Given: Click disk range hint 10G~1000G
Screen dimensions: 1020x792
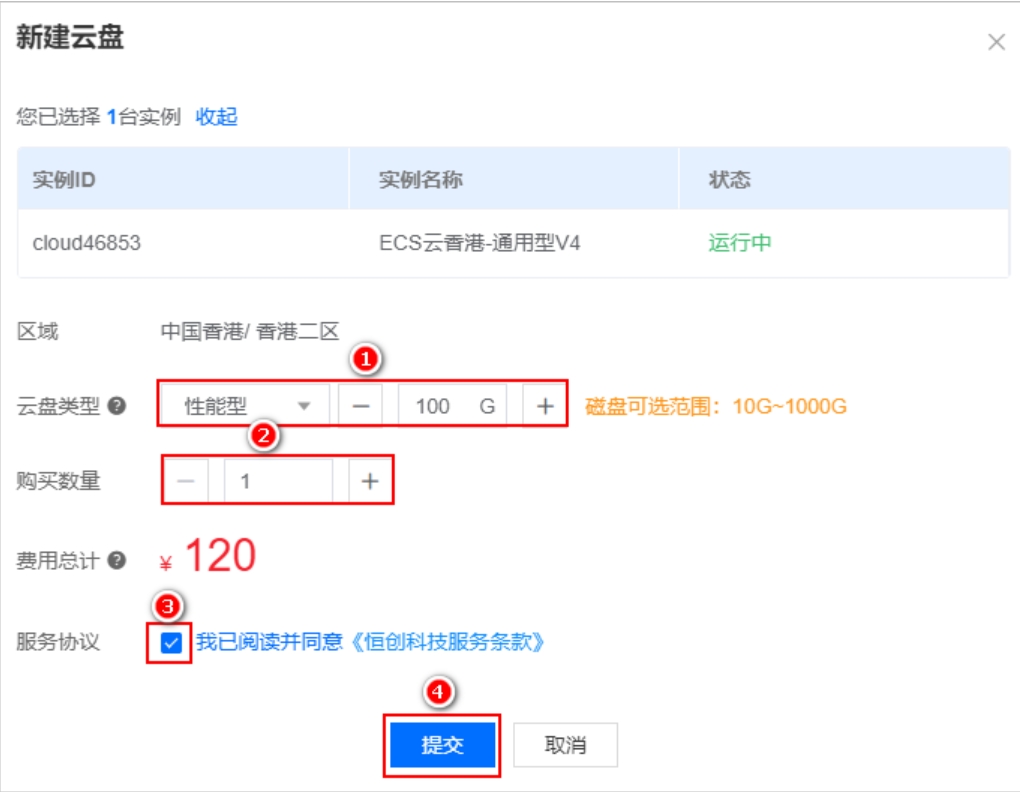Looking at the screenshot, I should point(716,406).
